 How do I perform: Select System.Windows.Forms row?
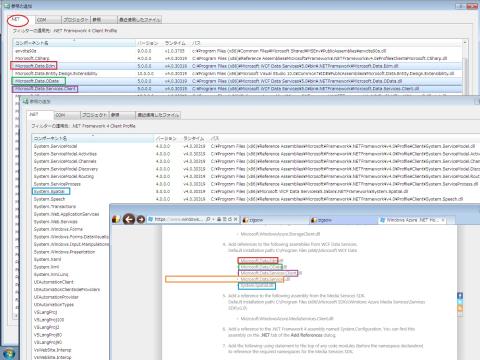click(x=71, y=229)
